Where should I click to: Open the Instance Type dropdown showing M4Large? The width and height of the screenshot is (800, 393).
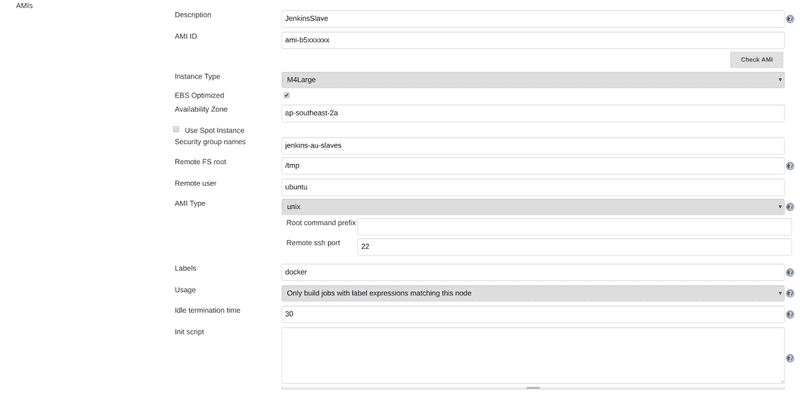tap(533, 80)
